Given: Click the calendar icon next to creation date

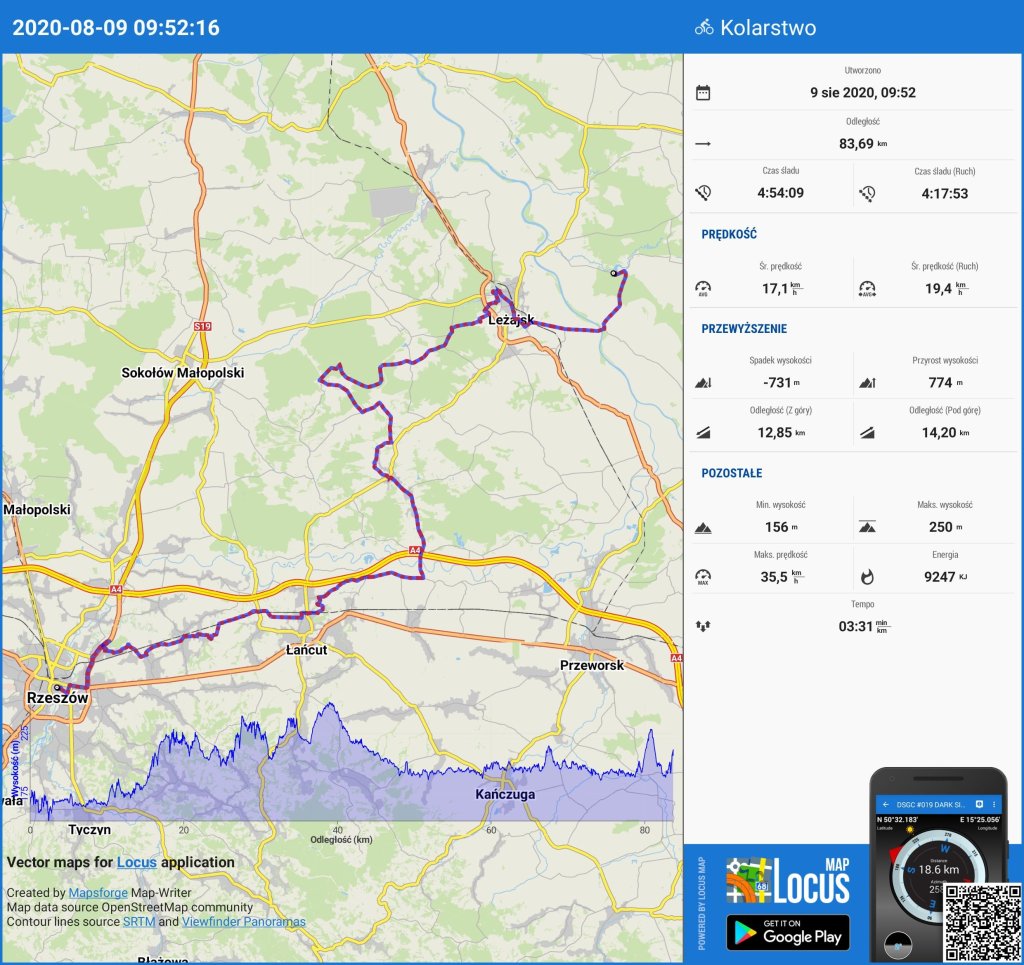Looking at the screenshot, I should 703,93.
